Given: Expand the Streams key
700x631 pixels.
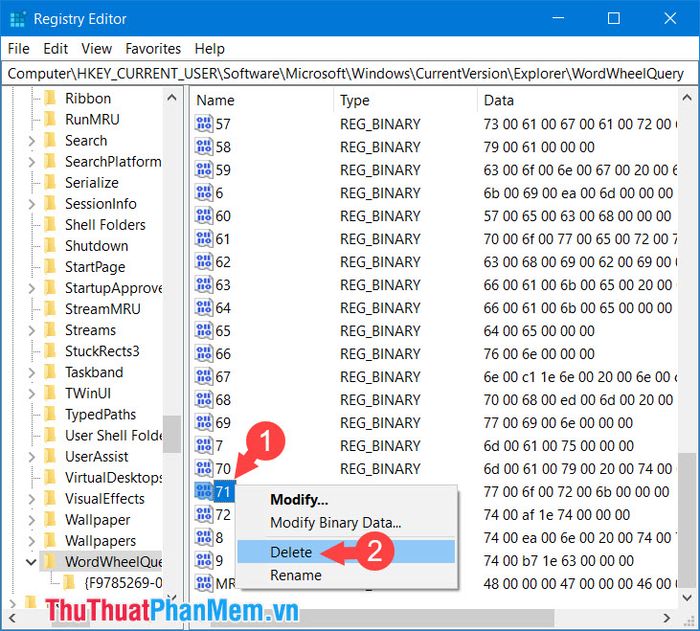Looking at the screenshot, I should coord(31,330).
